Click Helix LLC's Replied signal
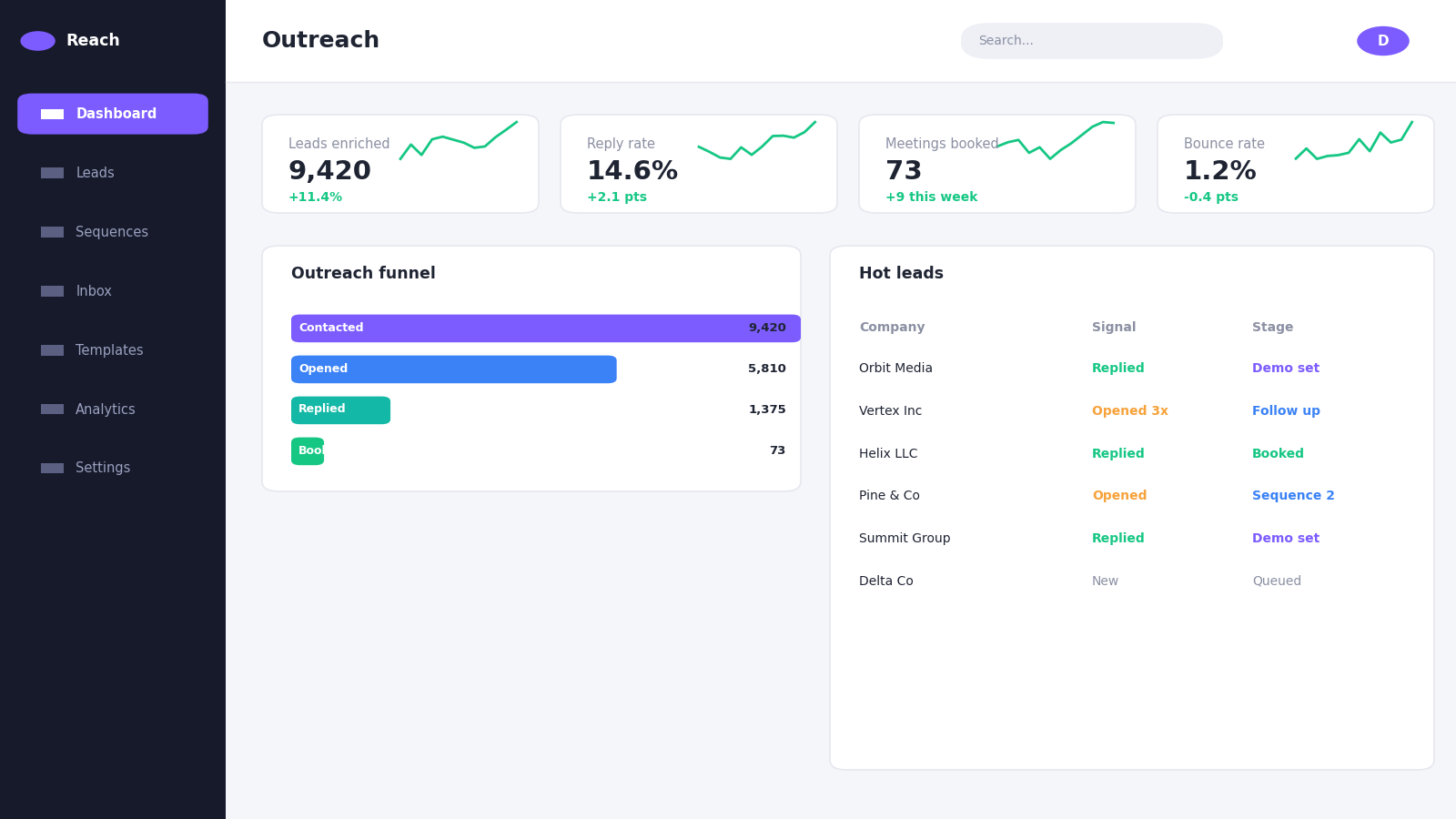 1118,453
